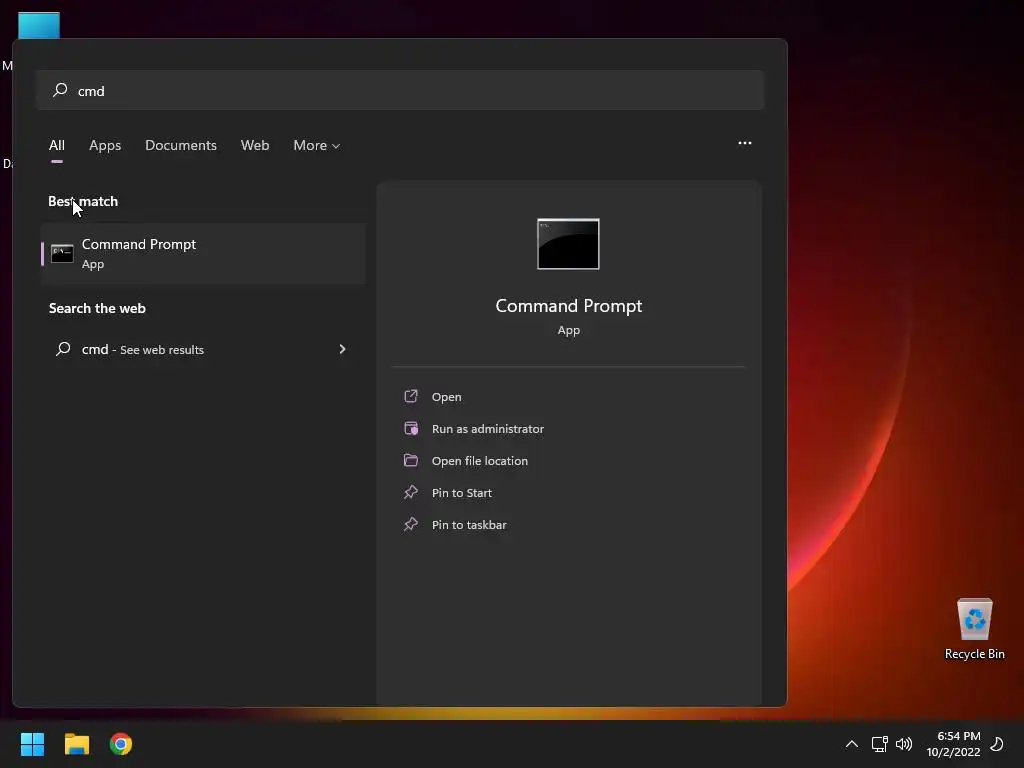Show hidden tray icons chevron
1024x768 pixels.
(852, 744)
